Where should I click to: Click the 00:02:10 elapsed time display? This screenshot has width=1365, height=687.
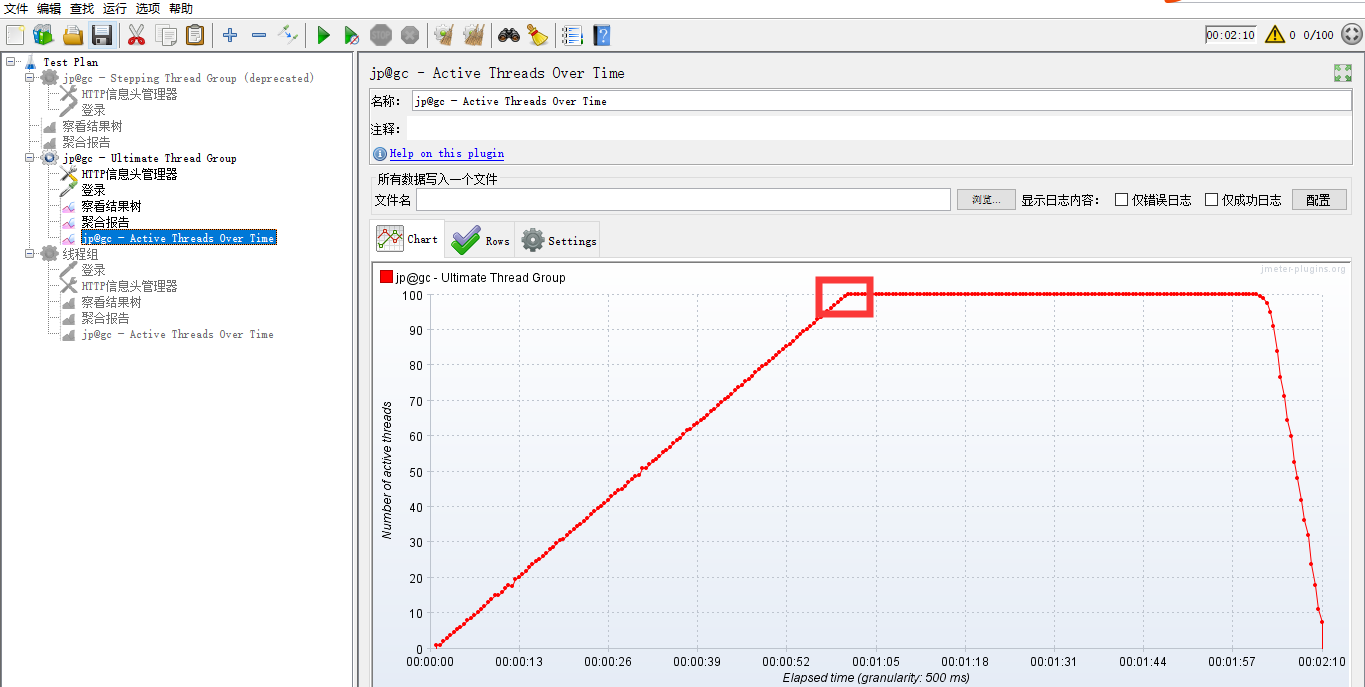[x=1230, y=35]
